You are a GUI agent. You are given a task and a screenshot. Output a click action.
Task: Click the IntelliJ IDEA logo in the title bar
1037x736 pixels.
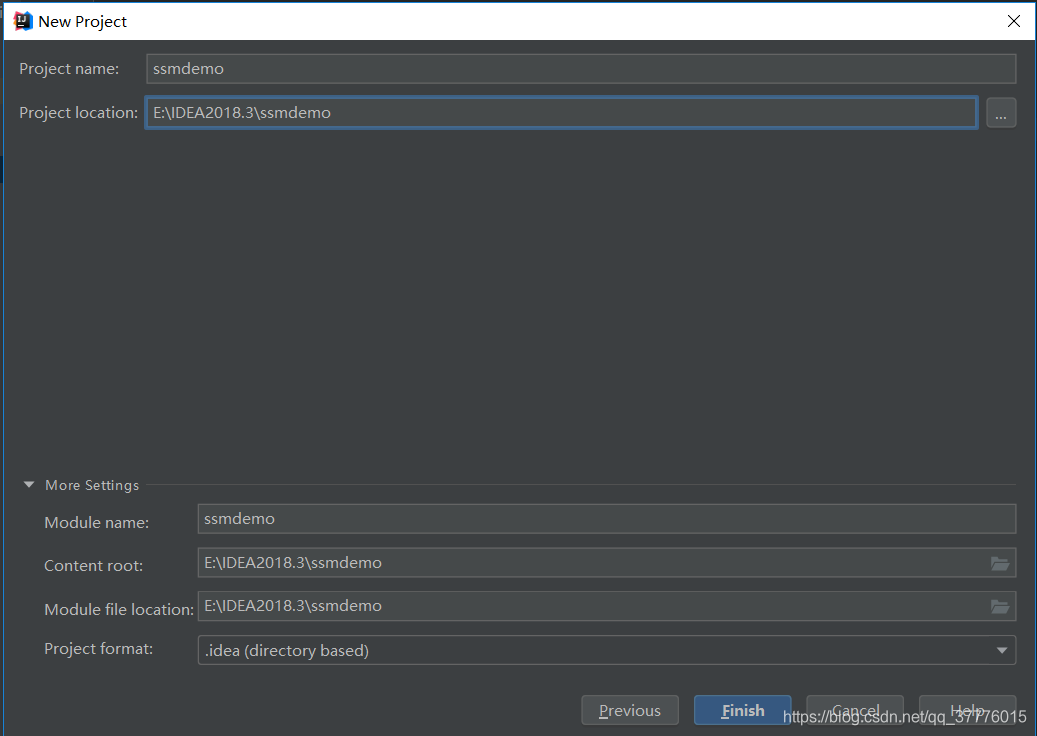tap(23, 21)
